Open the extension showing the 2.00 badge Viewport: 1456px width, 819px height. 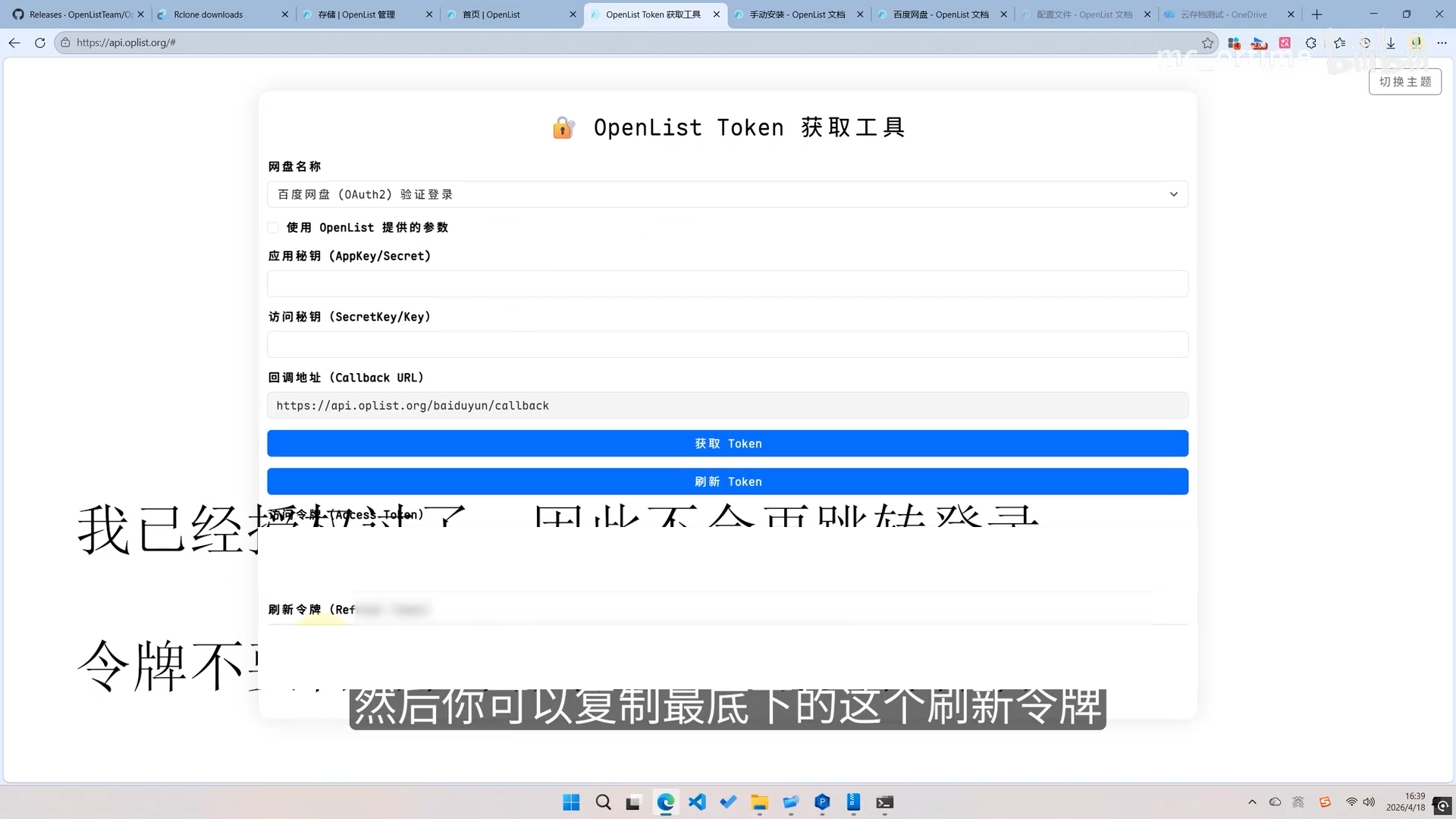pos(1260,43)
